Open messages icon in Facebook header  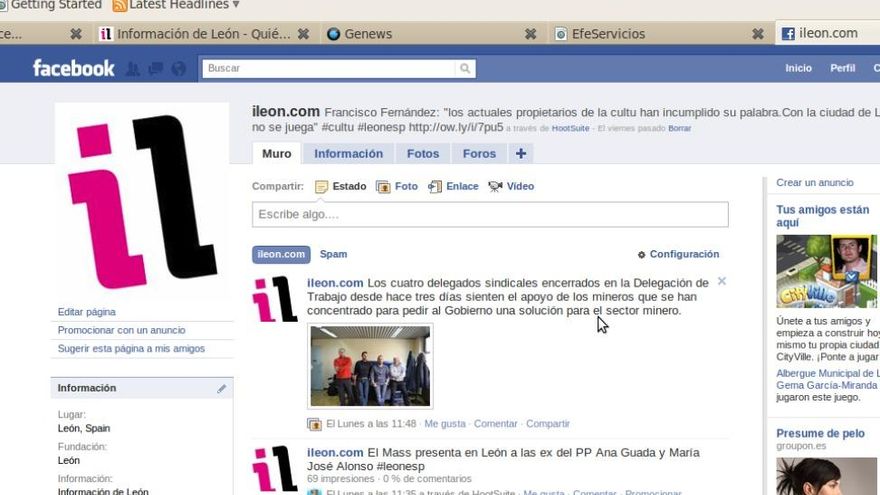[x=155, y=68]
